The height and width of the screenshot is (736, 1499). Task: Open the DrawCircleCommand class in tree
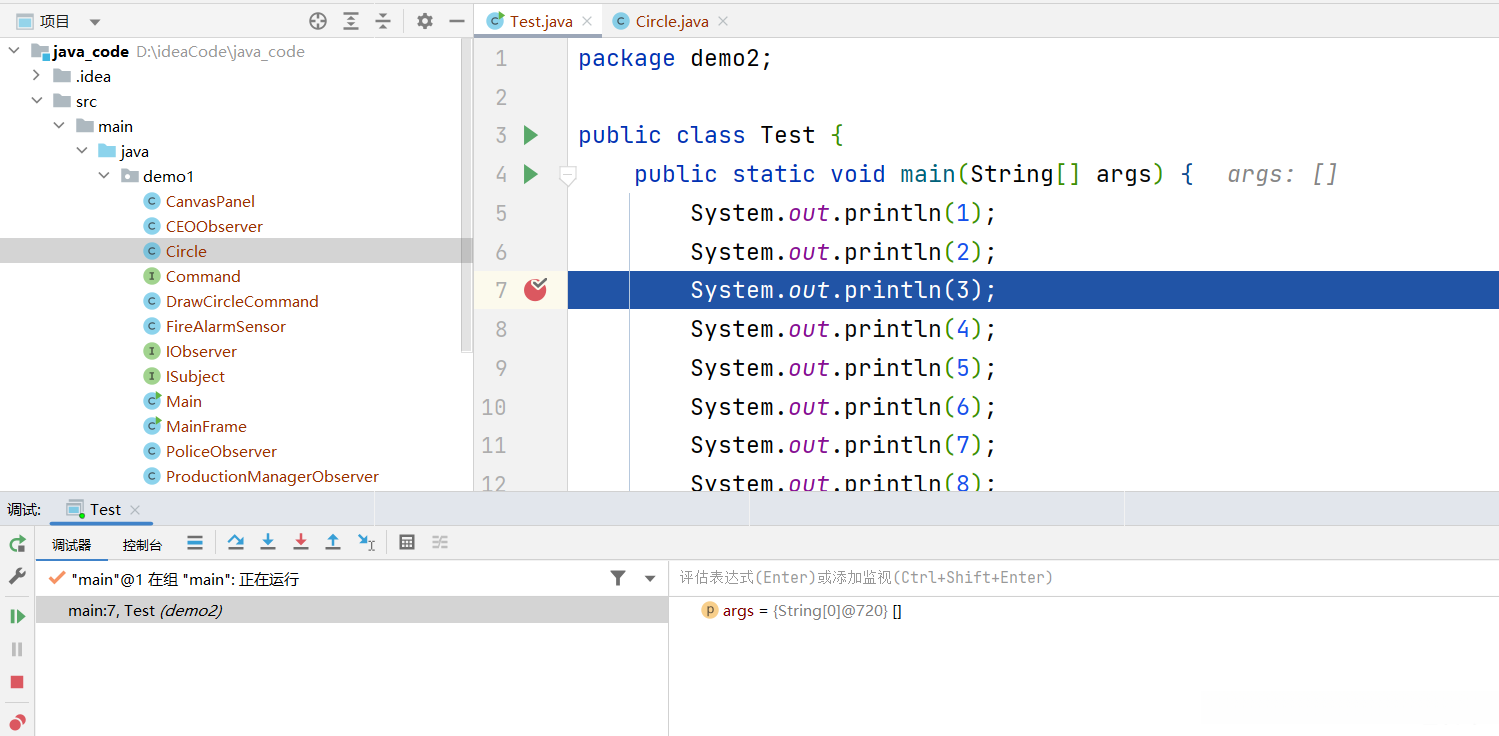tap(242, 301)
